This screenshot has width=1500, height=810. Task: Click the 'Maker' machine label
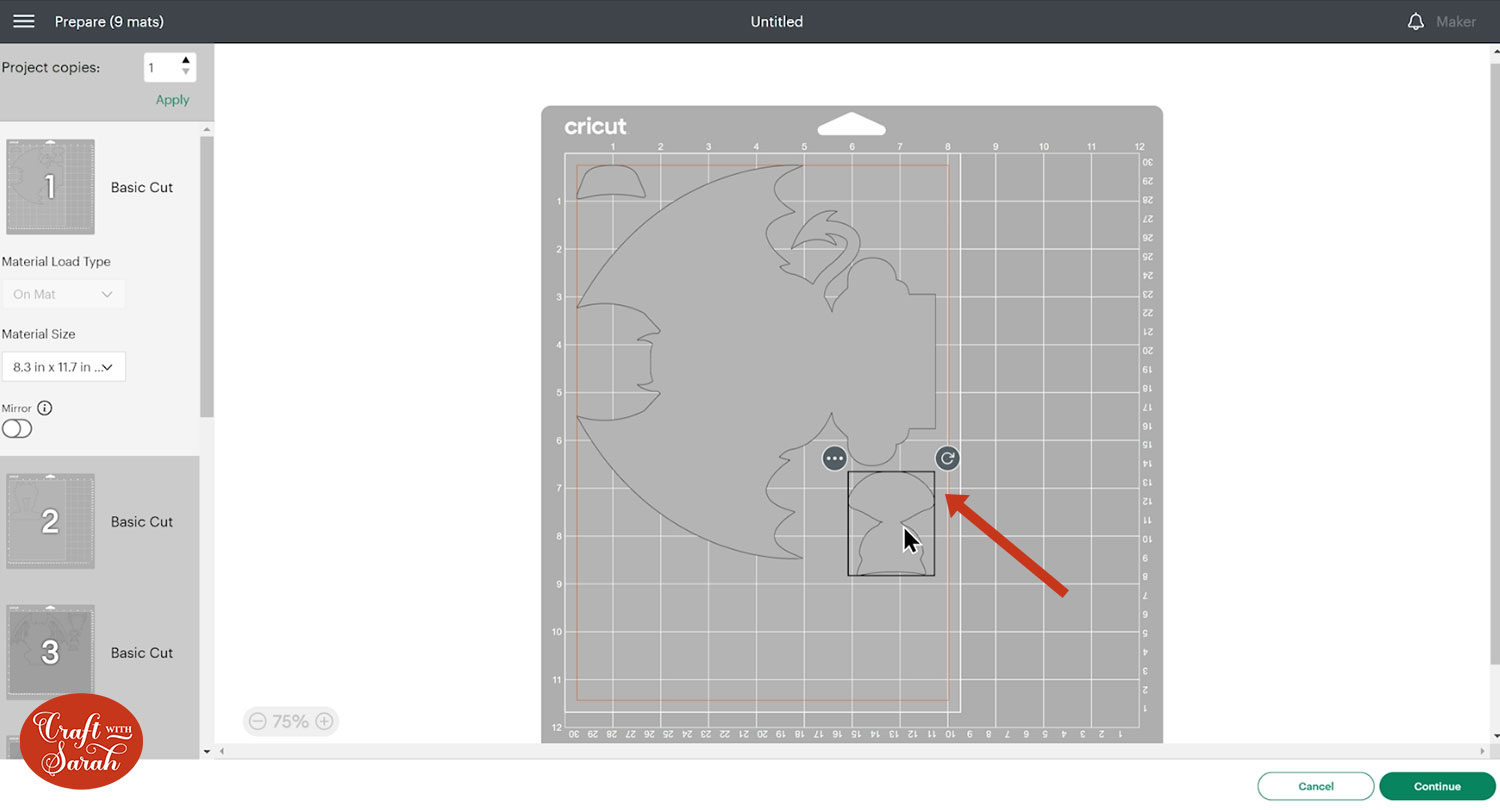pos(1456,21)
